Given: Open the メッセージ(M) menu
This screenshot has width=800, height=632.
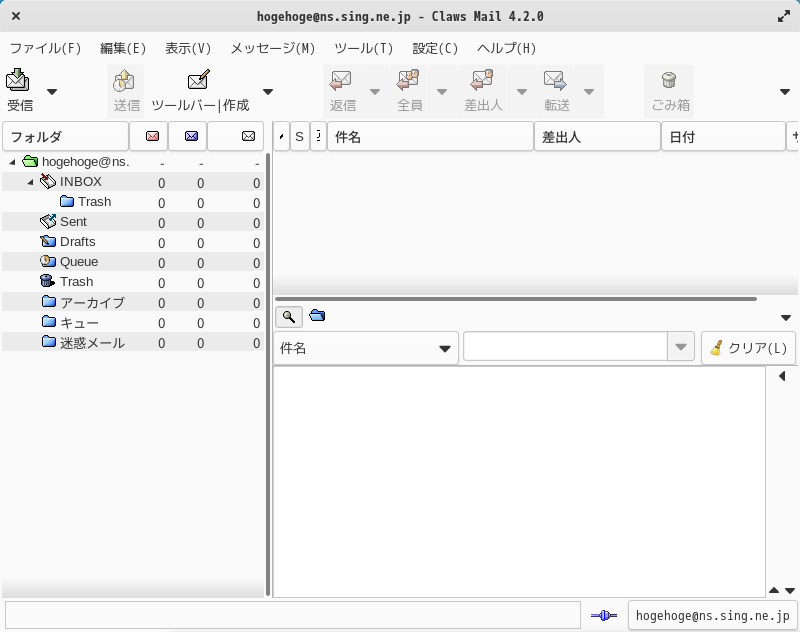Looking at the screenshot, I should (x=272, y=48).
